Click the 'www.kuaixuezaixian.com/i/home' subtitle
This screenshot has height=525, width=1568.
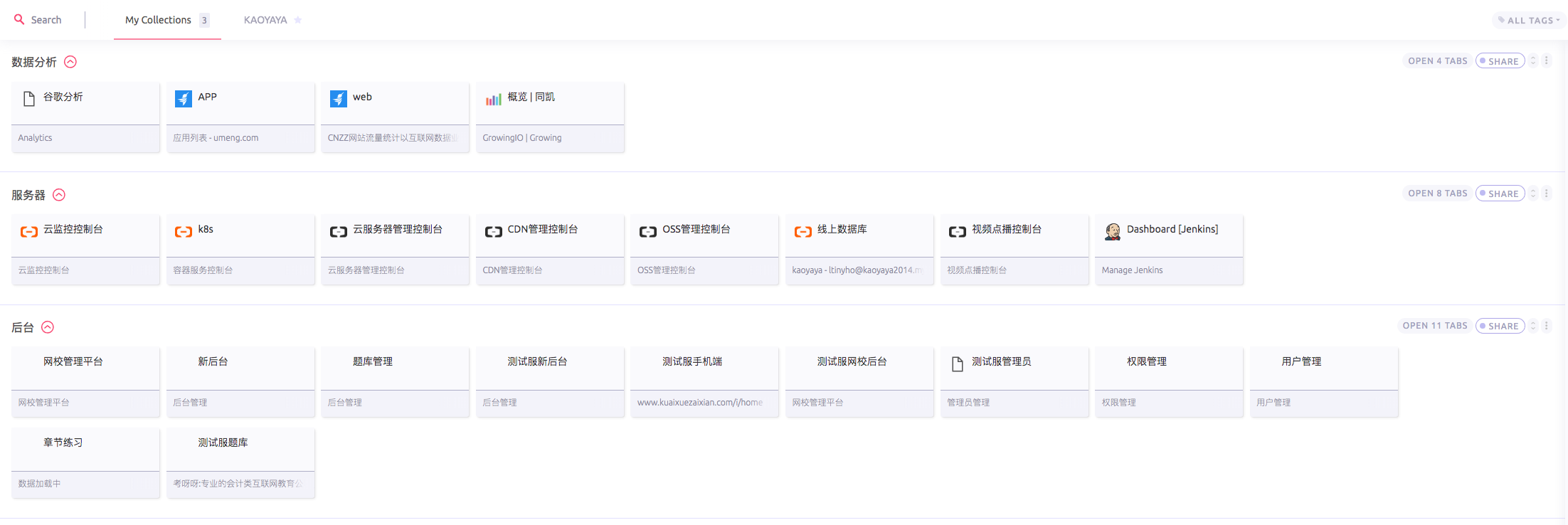point(700,403)
